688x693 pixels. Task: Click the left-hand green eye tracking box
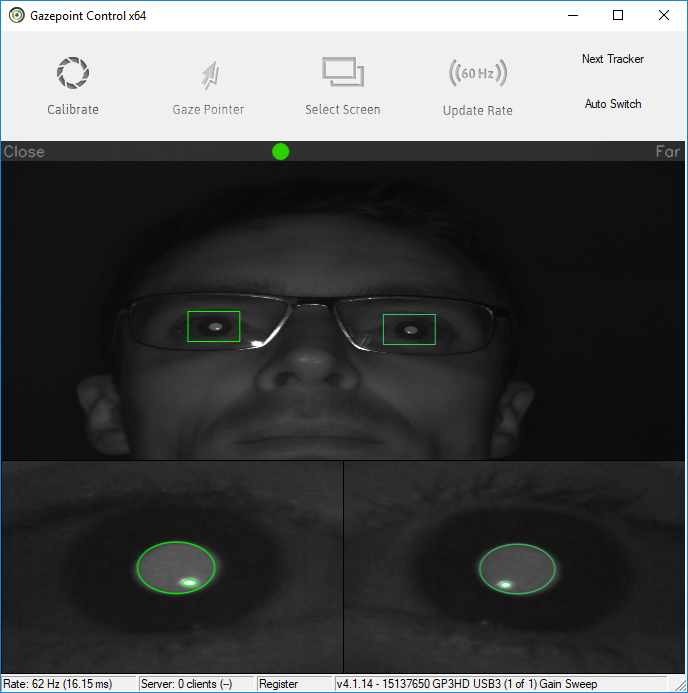tap(214, 327)
